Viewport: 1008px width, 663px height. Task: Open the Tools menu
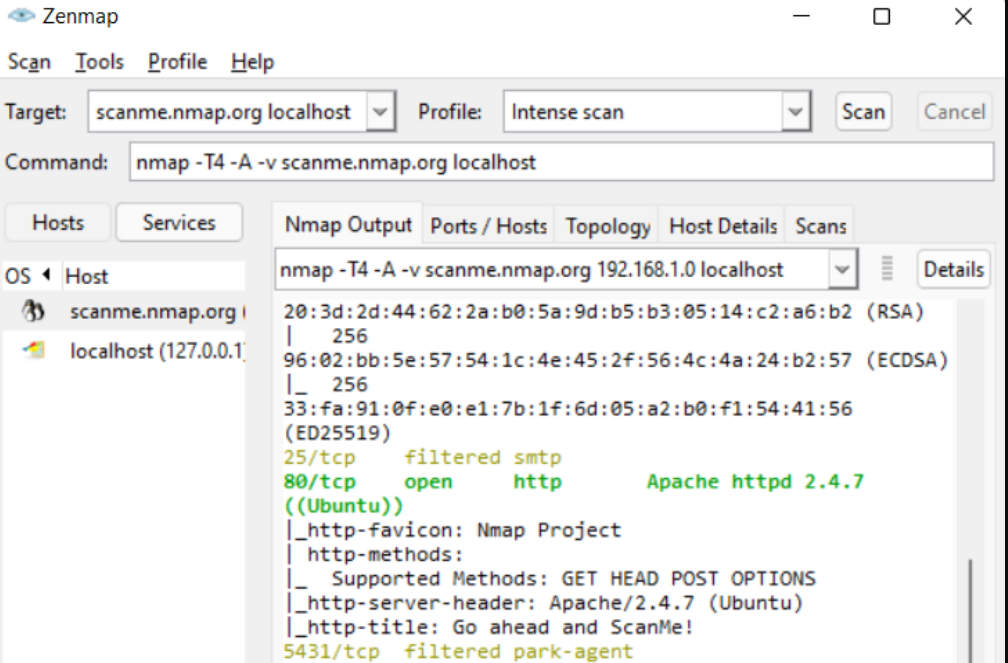(x=99, y=62)
